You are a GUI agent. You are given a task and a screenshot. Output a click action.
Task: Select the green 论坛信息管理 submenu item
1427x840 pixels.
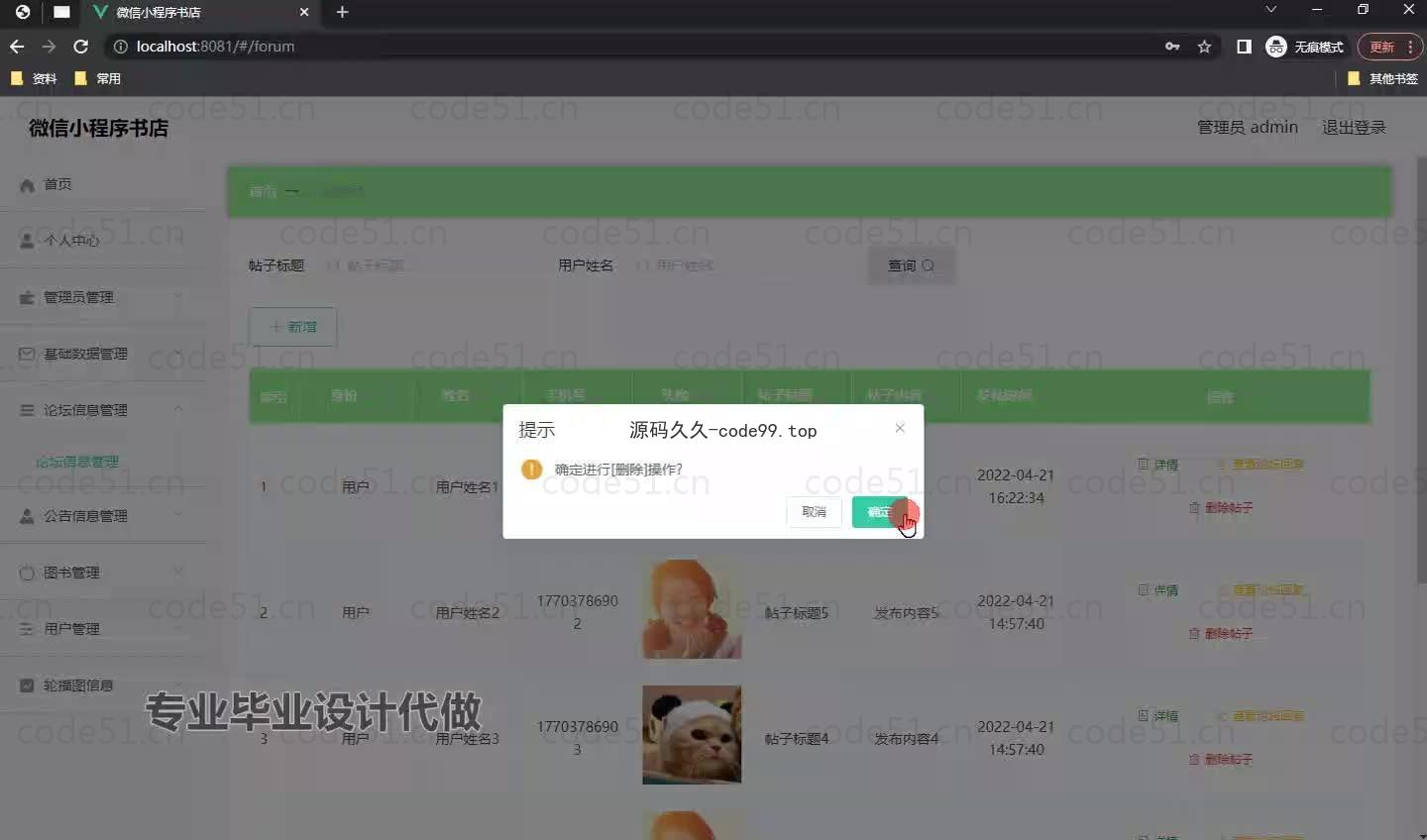point(77,462)
